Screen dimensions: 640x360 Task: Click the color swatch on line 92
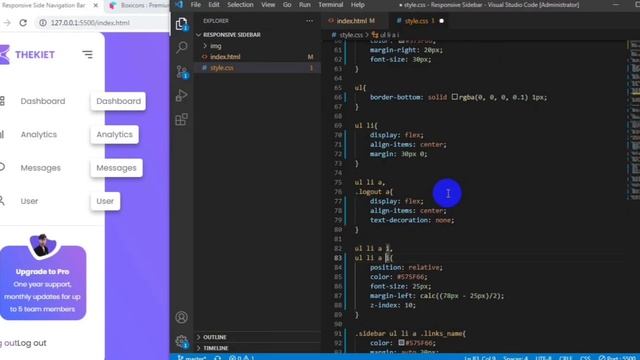[x=402, y=342]
